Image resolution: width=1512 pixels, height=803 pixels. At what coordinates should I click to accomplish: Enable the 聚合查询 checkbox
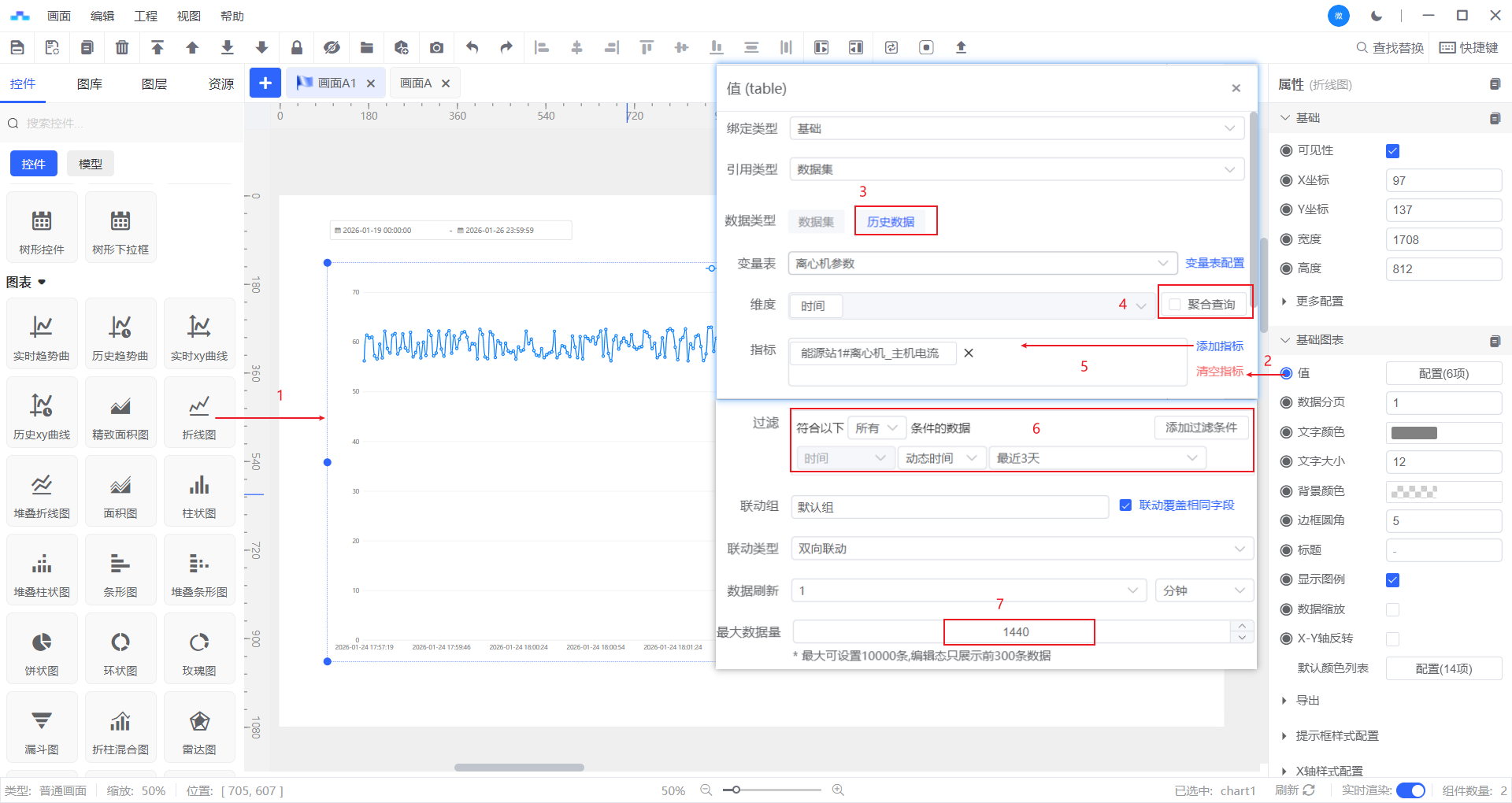pyautogui.click(x=1175, y=305)
